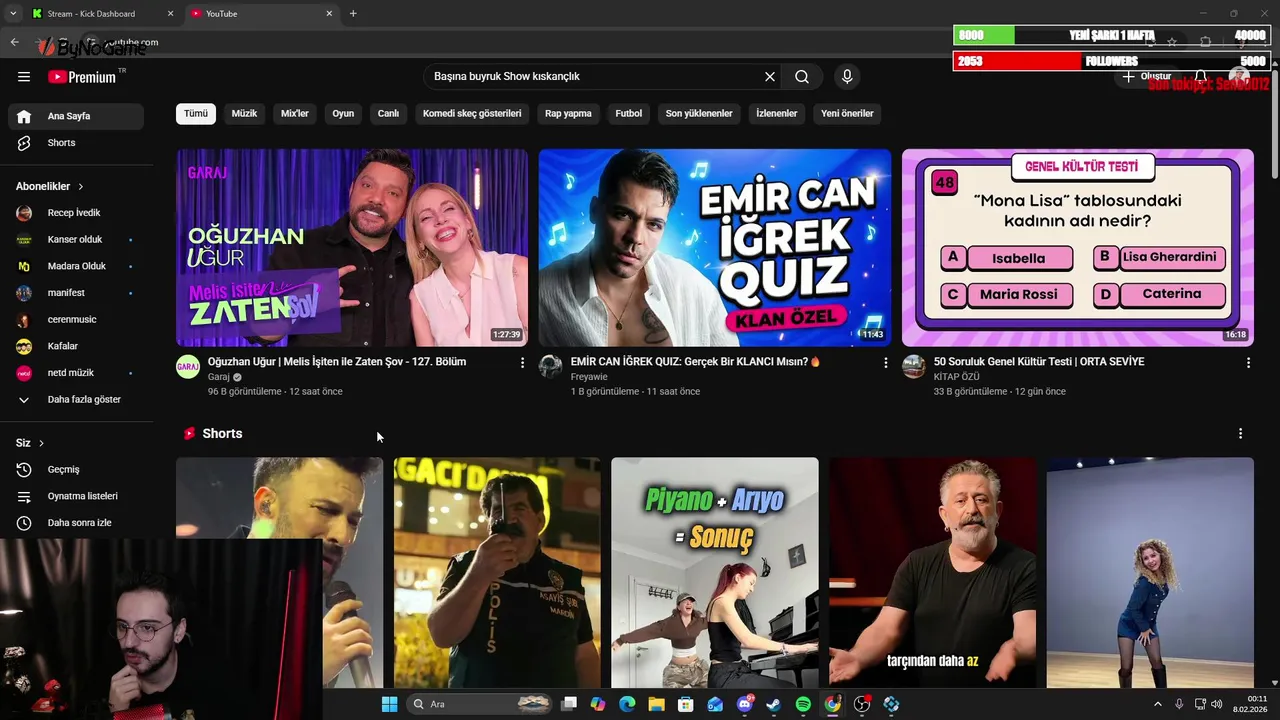The image size is (1280, 720).
Task: Click the KİTAP ÖZÜ channel avatar
Action: [x=914, y=367]
